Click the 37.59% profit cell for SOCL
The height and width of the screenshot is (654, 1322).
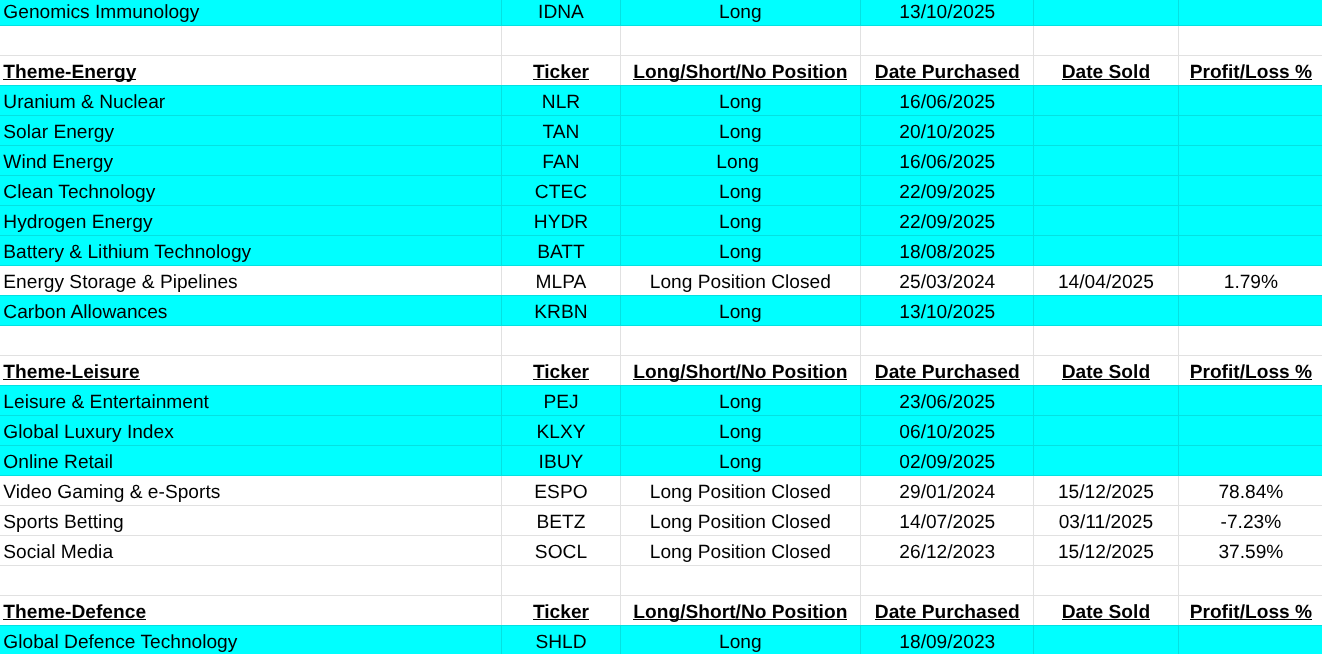click(x=1250, y=552)
